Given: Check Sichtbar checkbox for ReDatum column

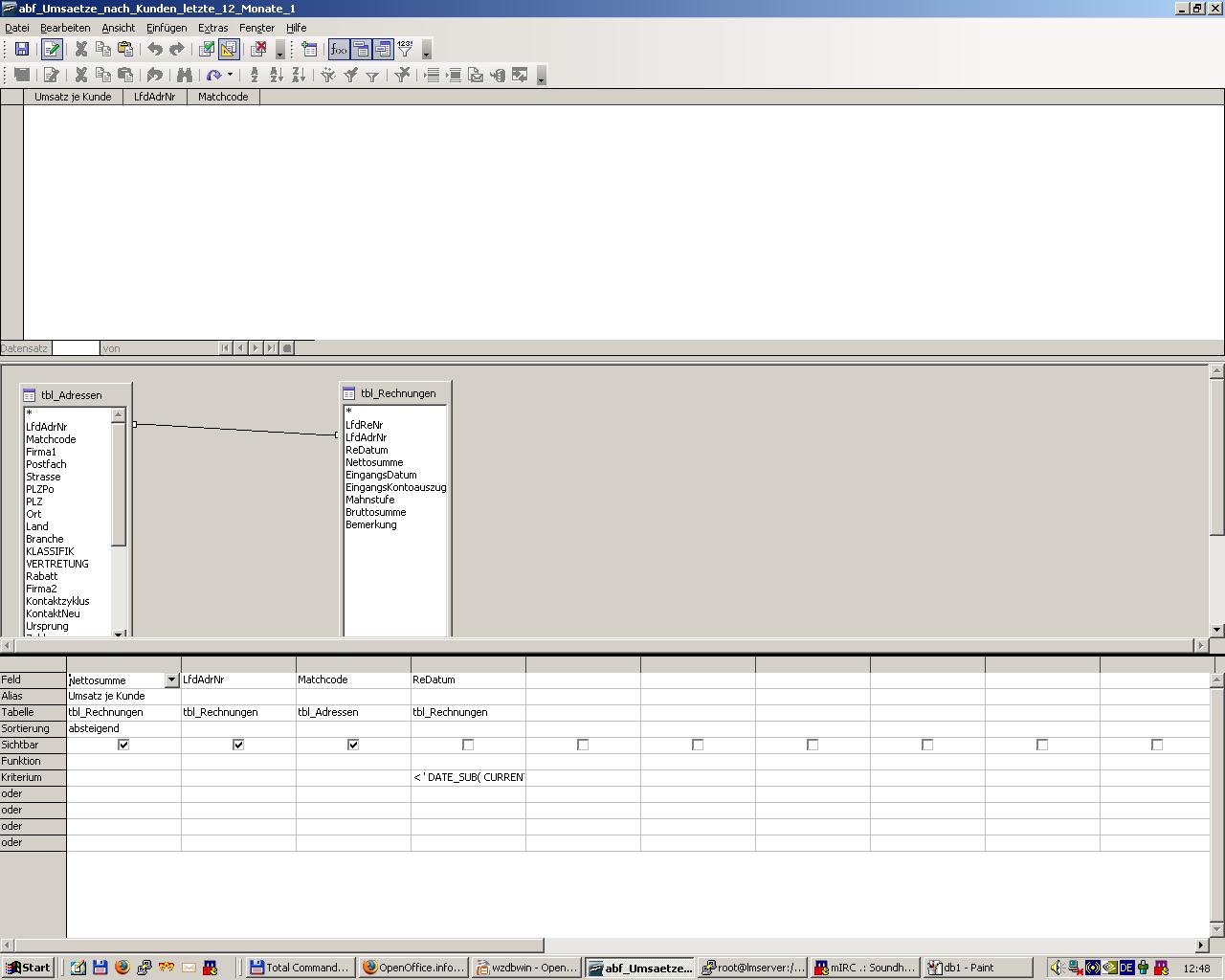Looking at the screenshot, I should click(468, 745).
